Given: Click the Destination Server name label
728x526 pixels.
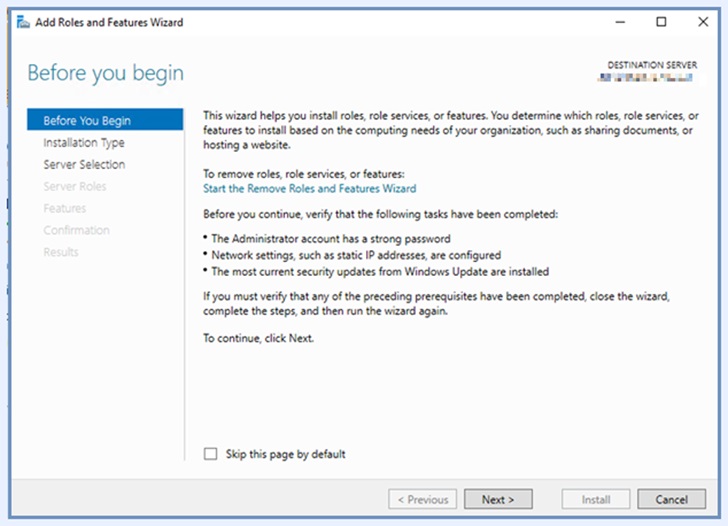Looking at the screenshot, I should pos(654,77).
